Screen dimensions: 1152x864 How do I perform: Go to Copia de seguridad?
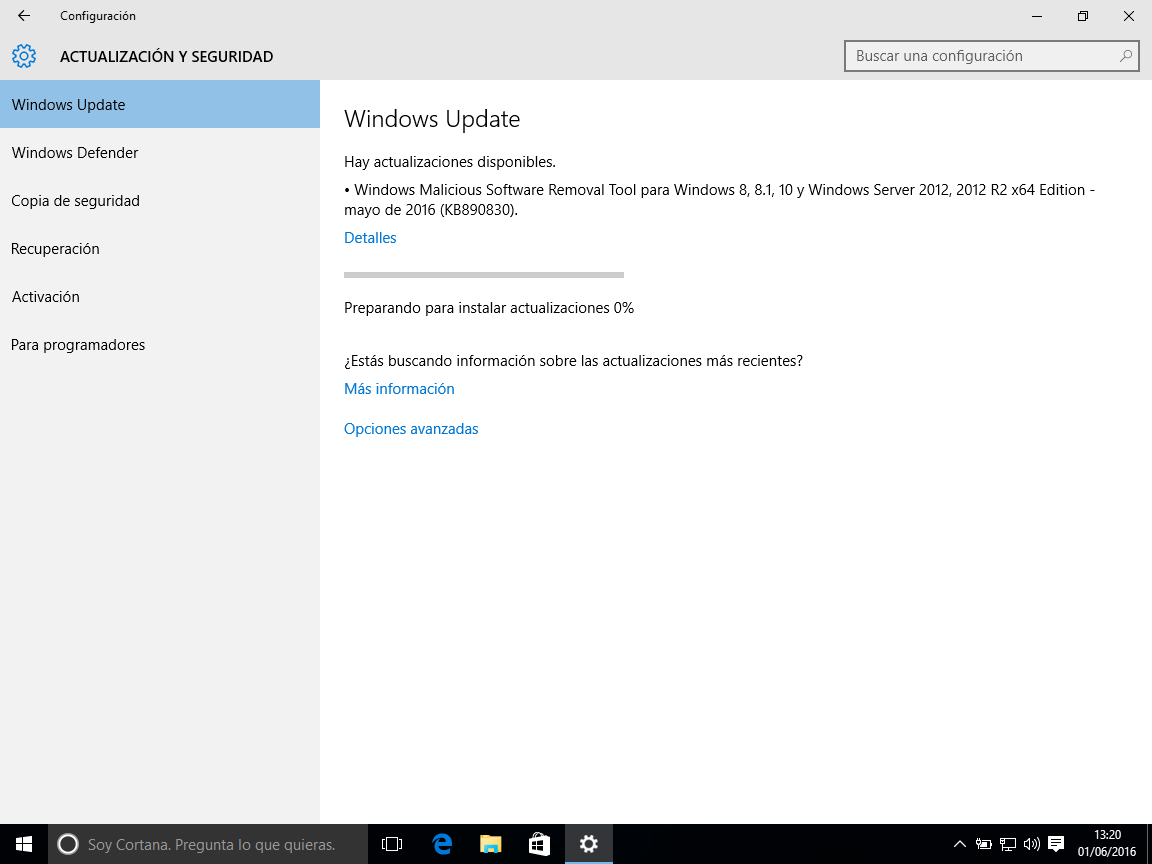tap(160, 201)
